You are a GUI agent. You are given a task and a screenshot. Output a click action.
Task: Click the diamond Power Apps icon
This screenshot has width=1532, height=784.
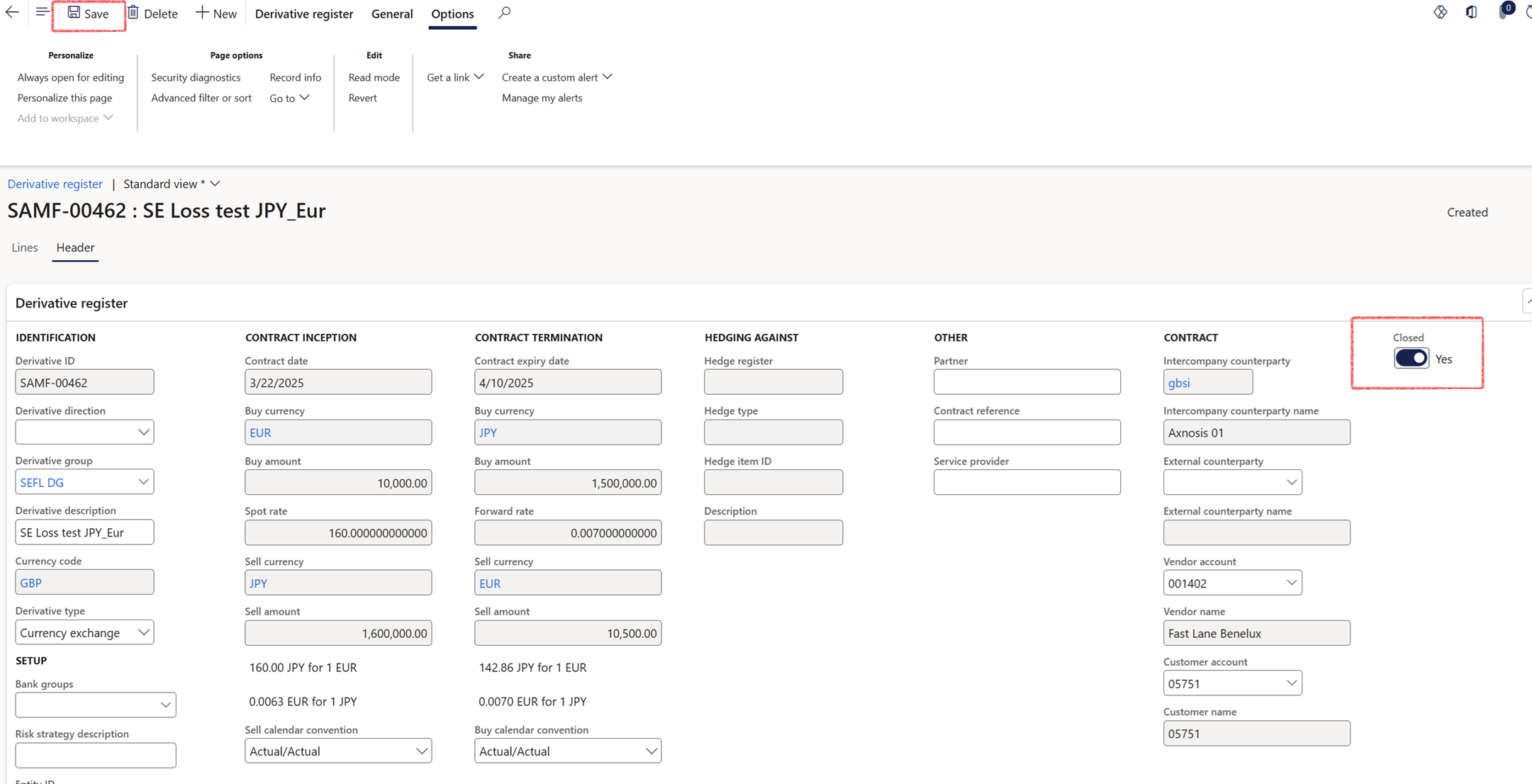click(1440, 12)
